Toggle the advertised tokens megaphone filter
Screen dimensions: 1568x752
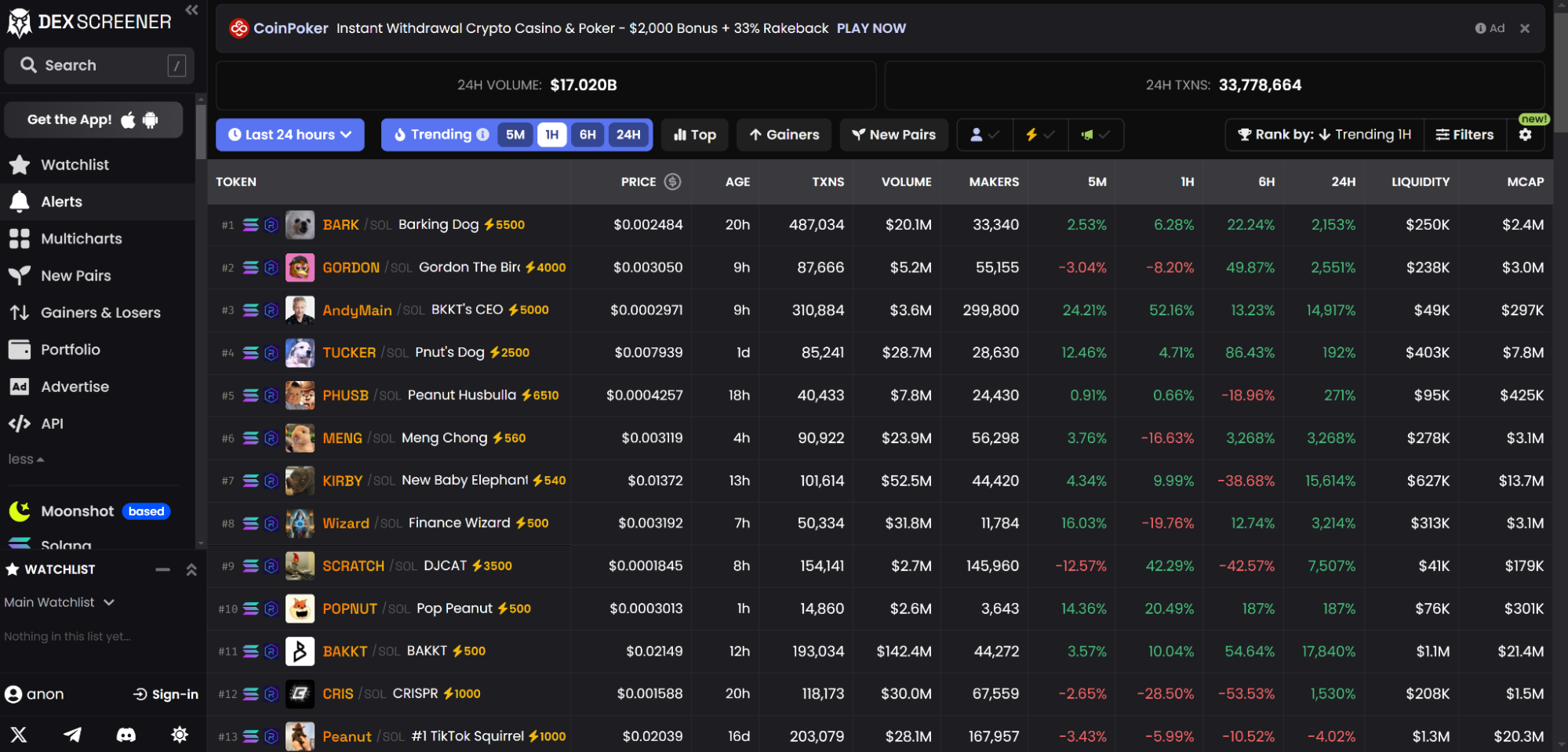point(1095,135)
